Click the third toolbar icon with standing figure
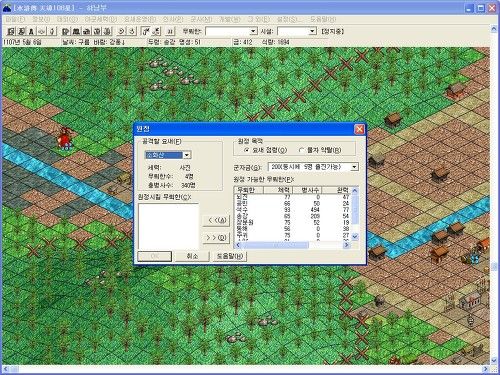 coord(31,31)
